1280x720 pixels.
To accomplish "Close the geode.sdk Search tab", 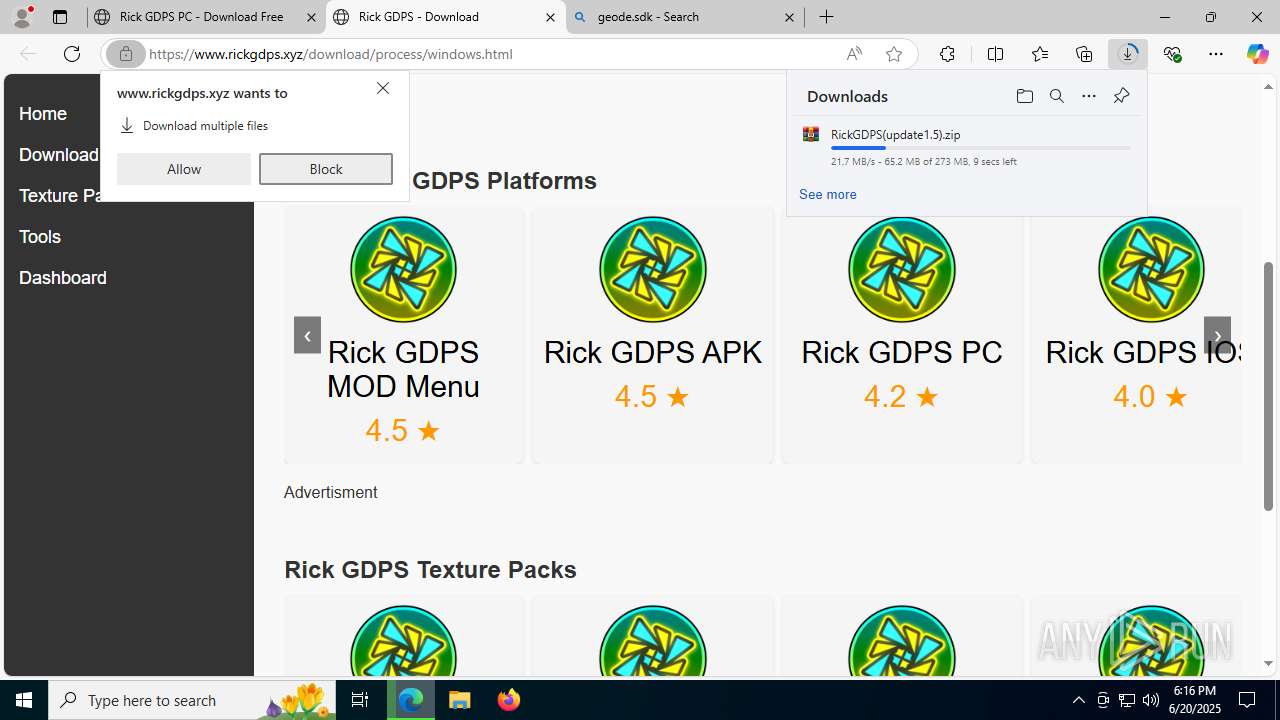I will point(789,17).
